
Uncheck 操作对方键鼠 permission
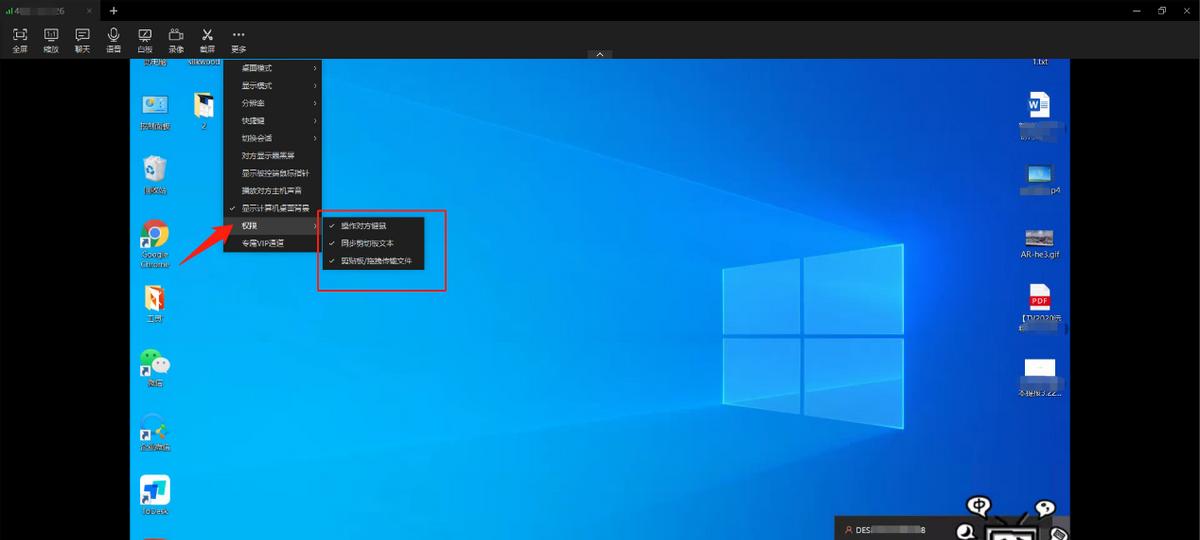click(373, 226)
